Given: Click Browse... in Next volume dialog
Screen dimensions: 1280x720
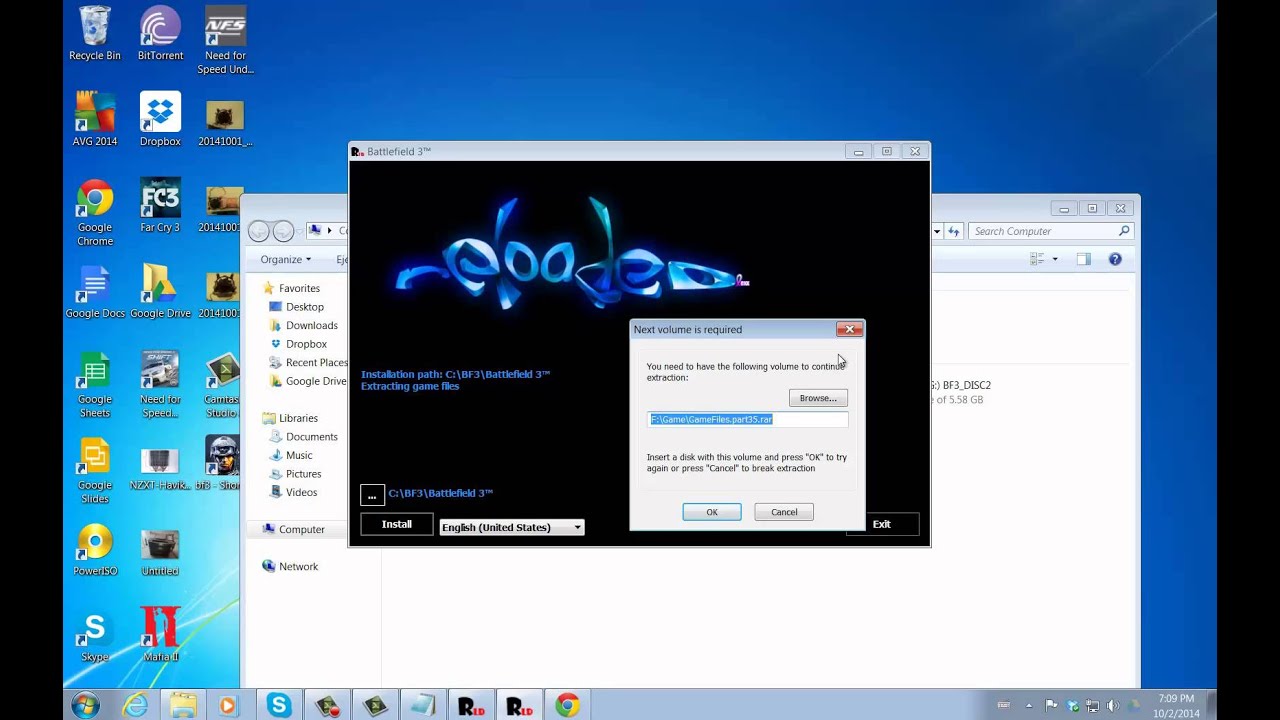Looking at the screenshot, I should point(818,398).
